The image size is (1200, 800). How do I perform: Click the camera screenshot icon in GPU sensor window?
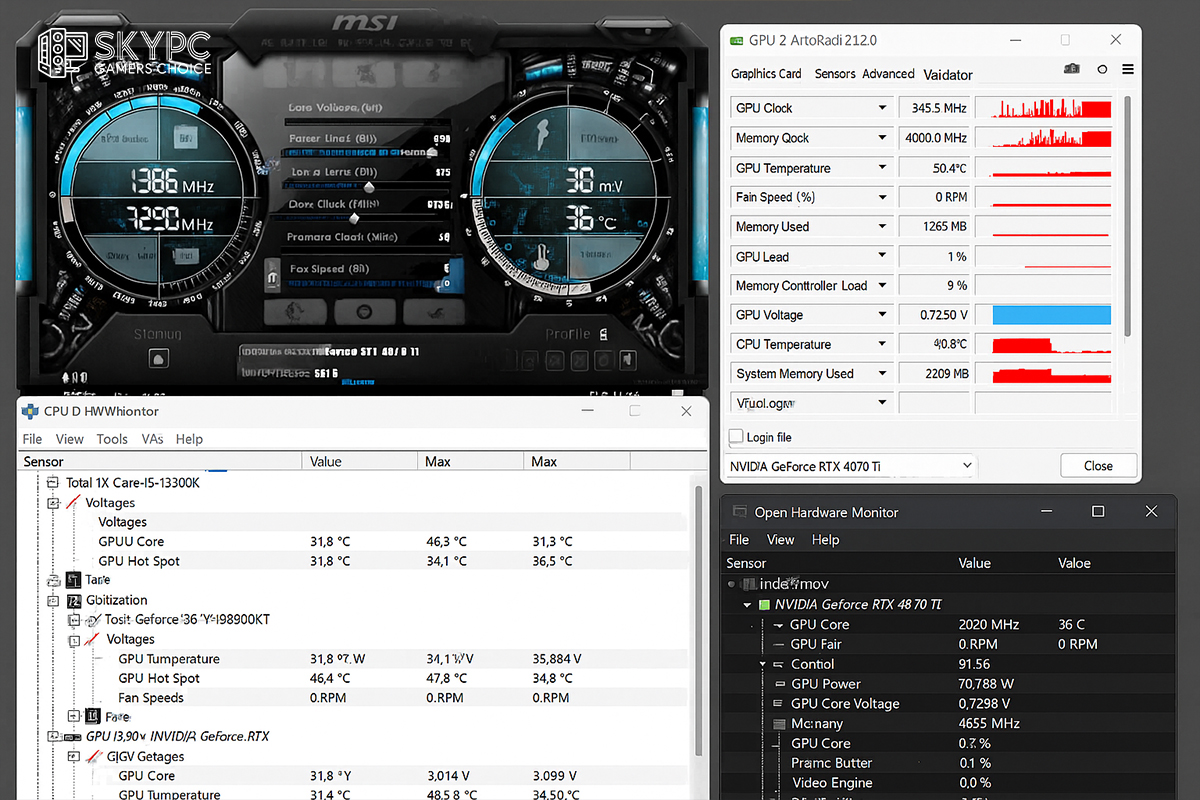point(1072,69)
